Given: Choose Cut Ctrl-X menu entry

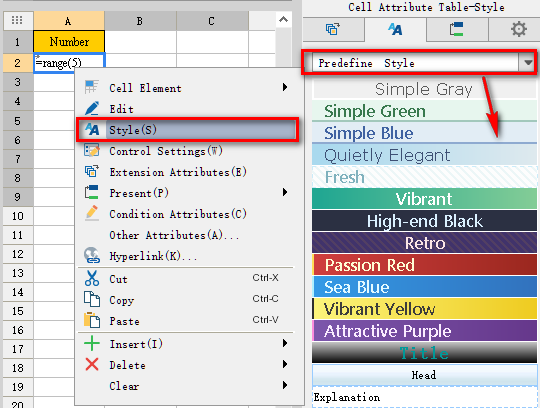Looking at the screenshot, I should click(187, 279).
